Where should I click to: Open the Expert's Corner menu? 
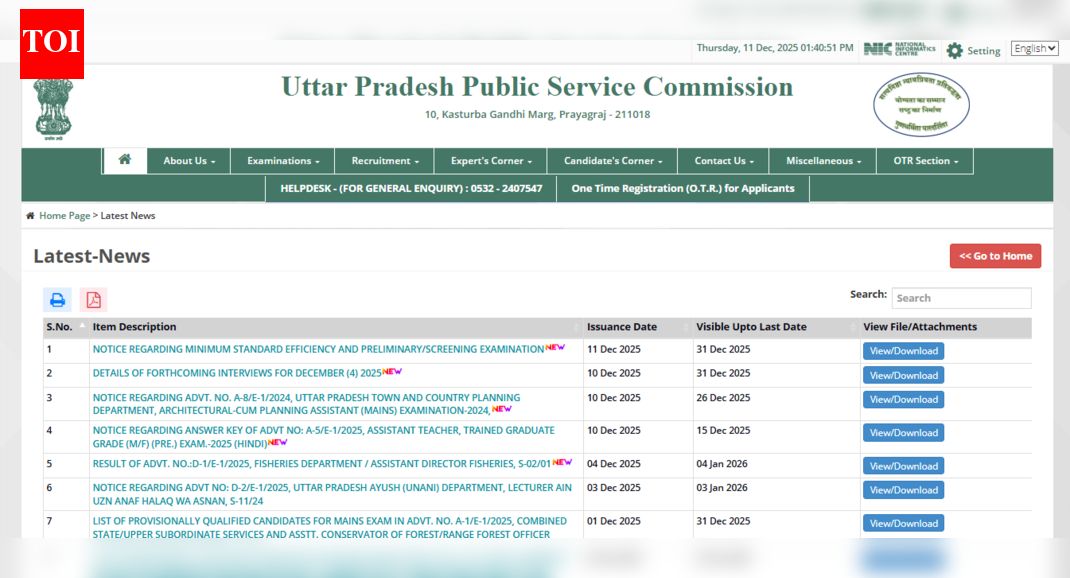(490, 160)
